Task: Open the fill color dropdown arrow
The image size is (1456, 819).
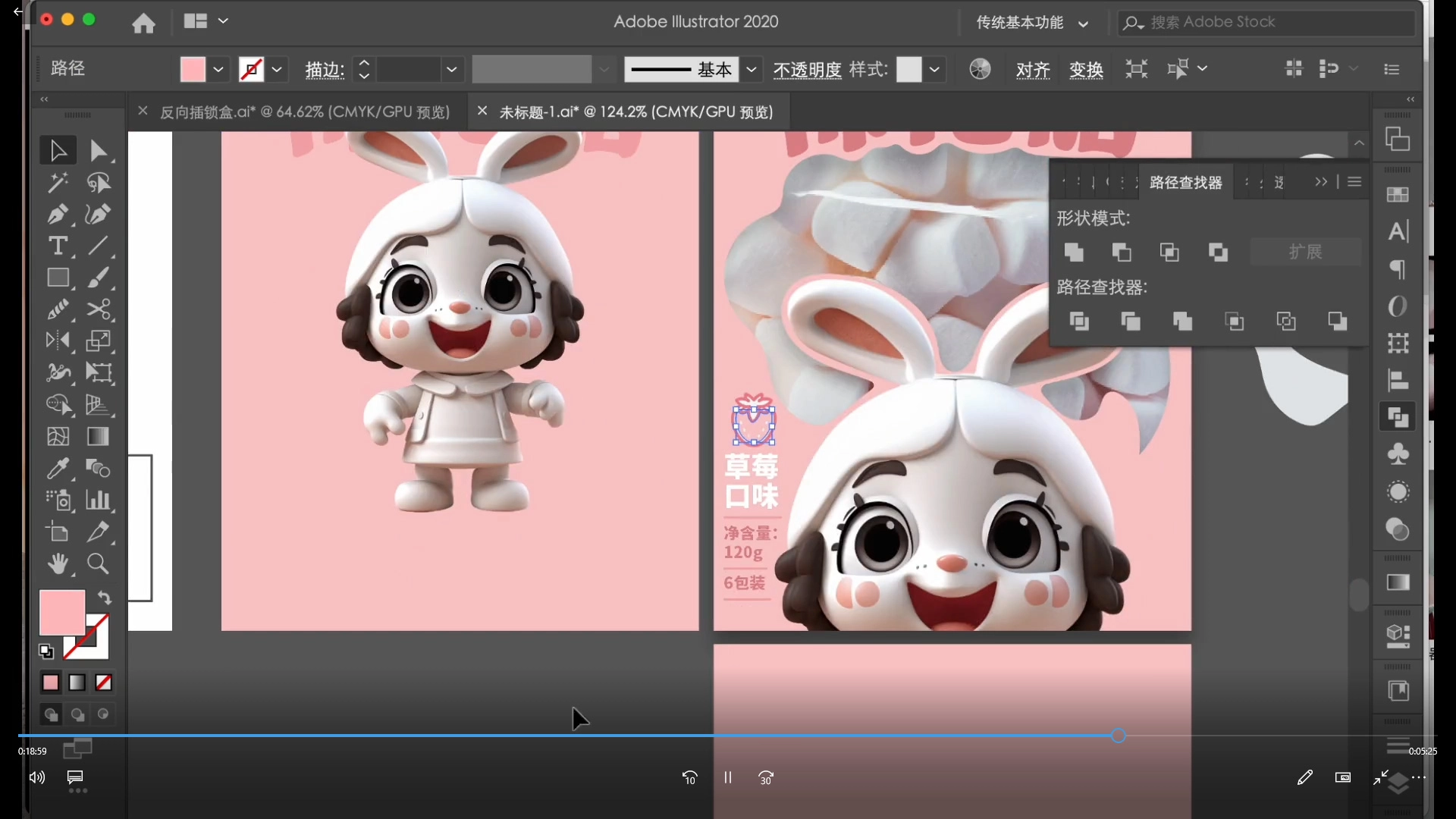Action: [x=218, y=70]
